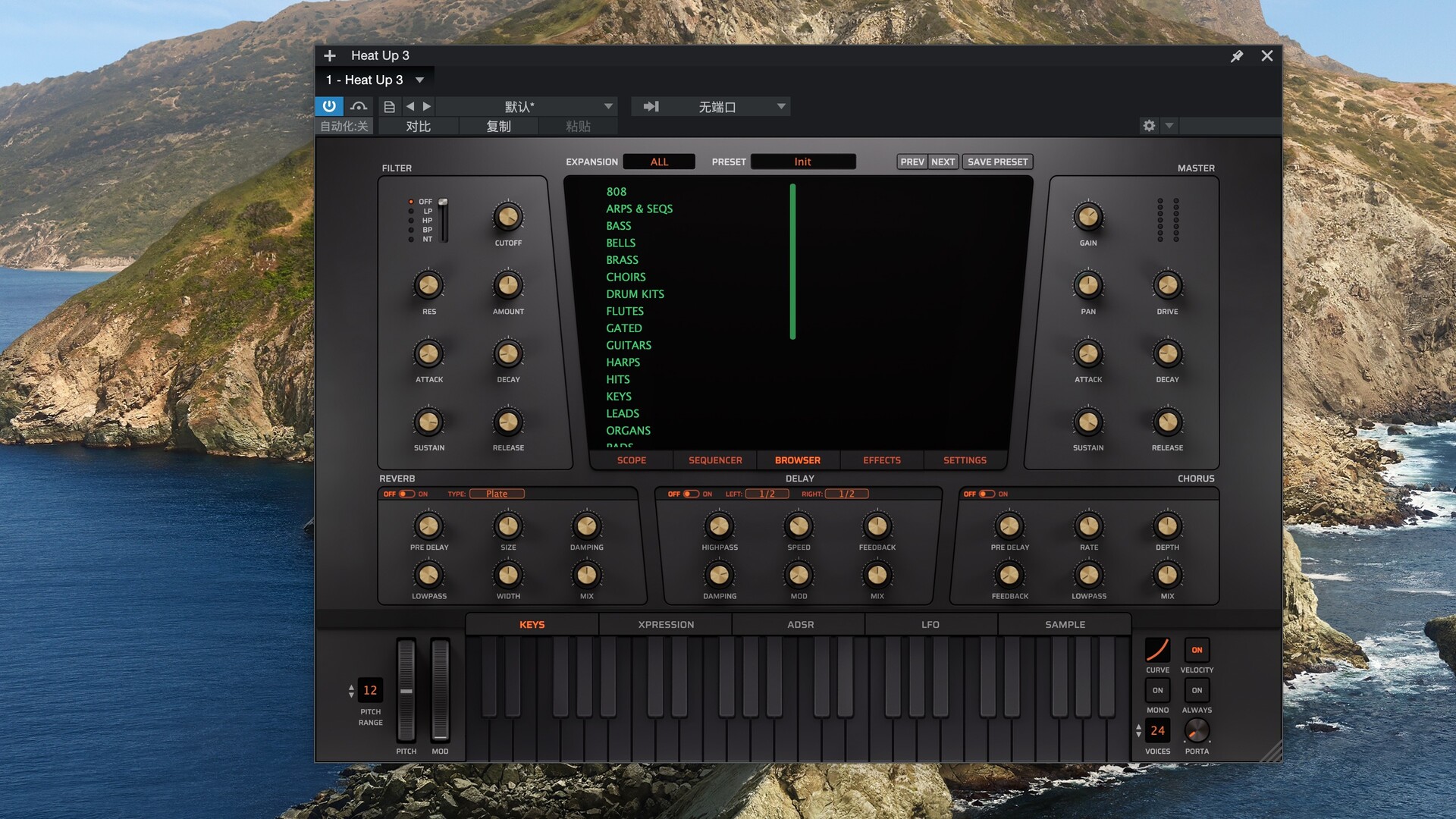Switch to the LFO tab
This screenshot has height=819, width=1456.
click(930, 625)
